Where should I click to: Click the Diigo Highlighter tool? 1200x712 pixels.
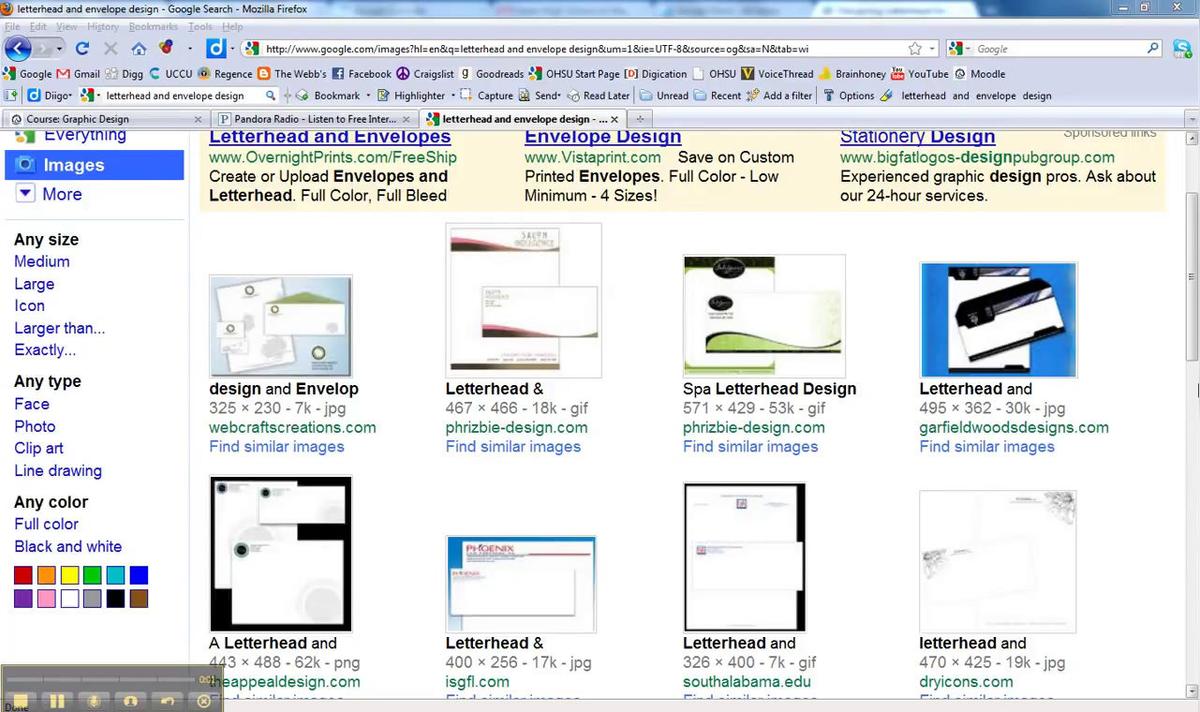click(411, 96)
